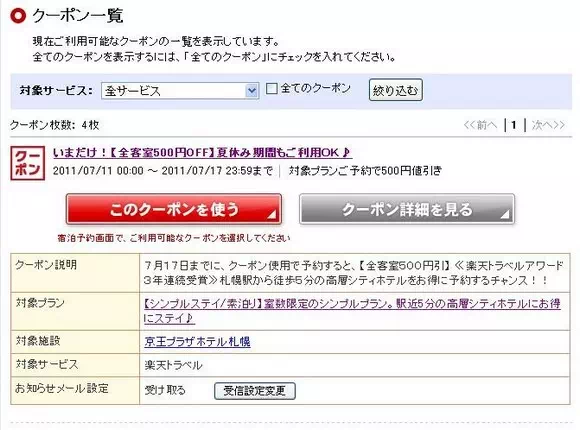This screenshot has height=430, width=580.
Task: Click the dropdown arrow next to 全サービス
Action: point(252,91)
